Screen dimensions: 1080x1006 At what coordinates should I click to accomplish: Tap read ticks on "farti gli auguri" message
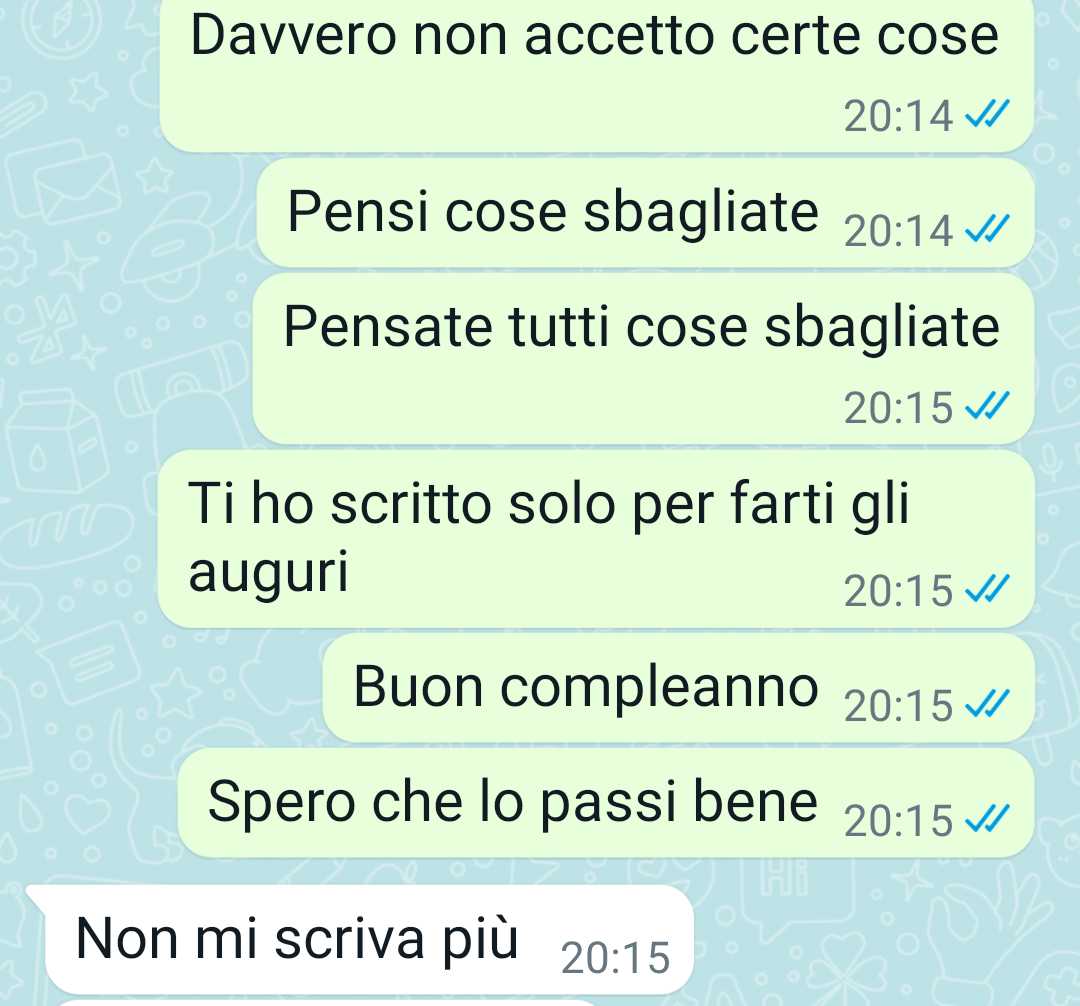987,589
